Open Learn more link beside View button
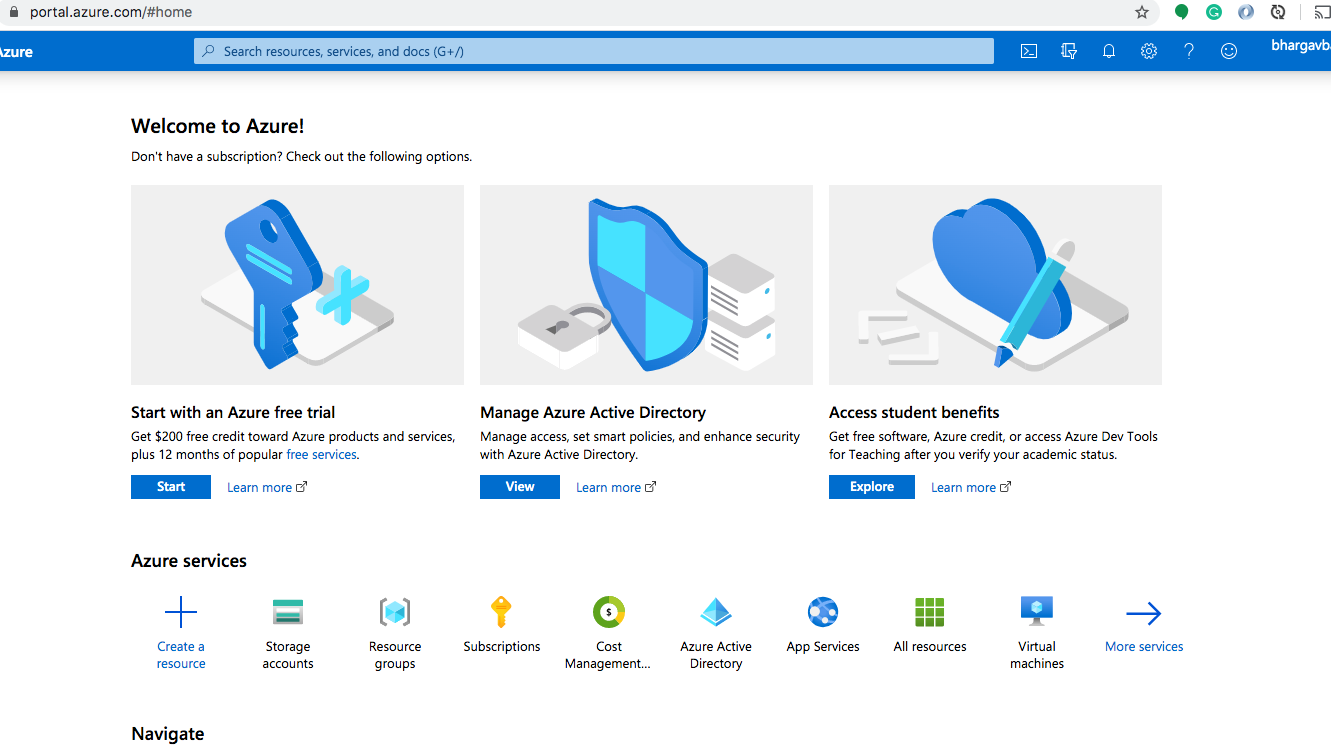The image size is (1331, 745). tap(616, 488)
